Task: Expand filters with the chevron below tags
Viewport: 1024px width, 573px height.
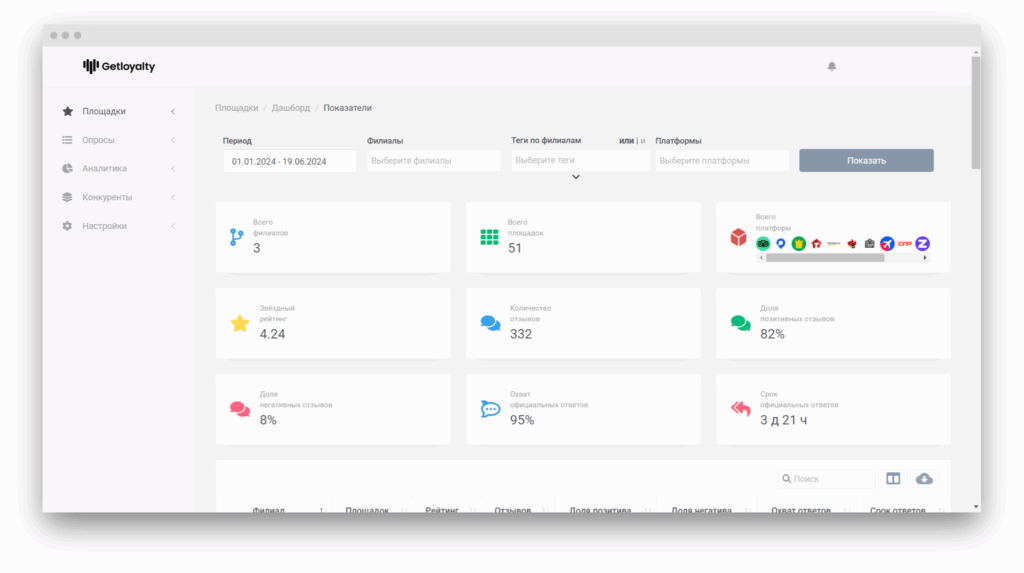Action: click(x=576, y=177)
